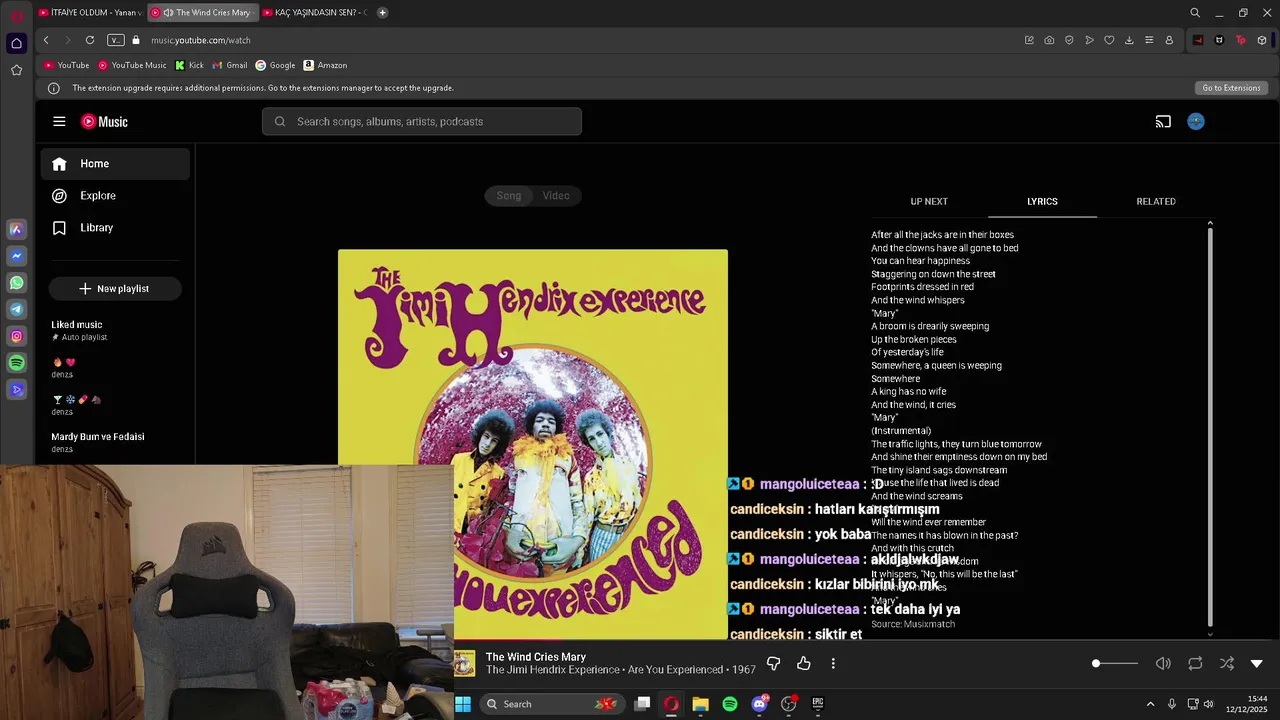
Task: Open WhatsApp in Opera sidebar
Action: point(16,283)
